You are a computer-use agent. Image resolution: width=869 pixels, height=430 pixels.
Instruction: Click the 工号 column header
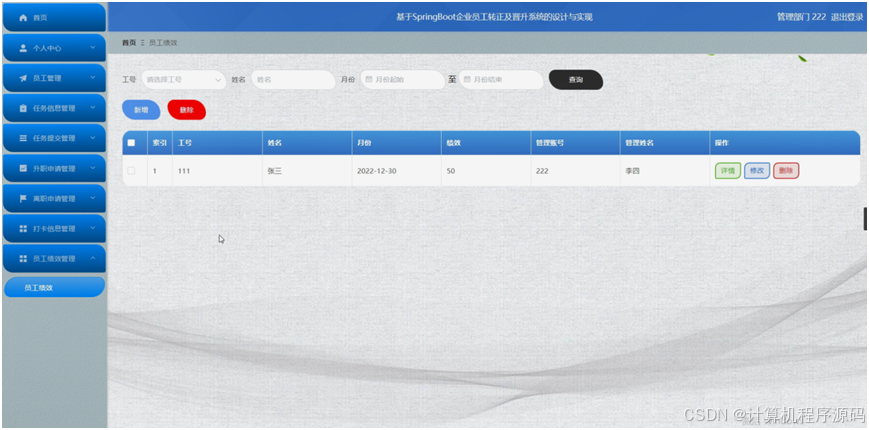217,143
